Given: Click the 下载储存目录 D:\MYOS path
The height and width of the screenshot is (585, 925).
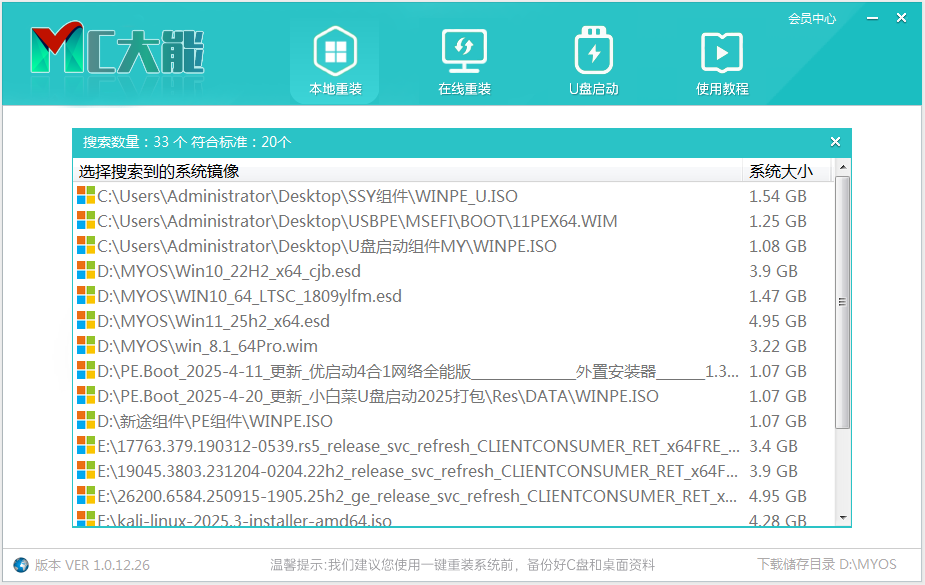Looking at the screenshot, I should (x=826, y=565).
